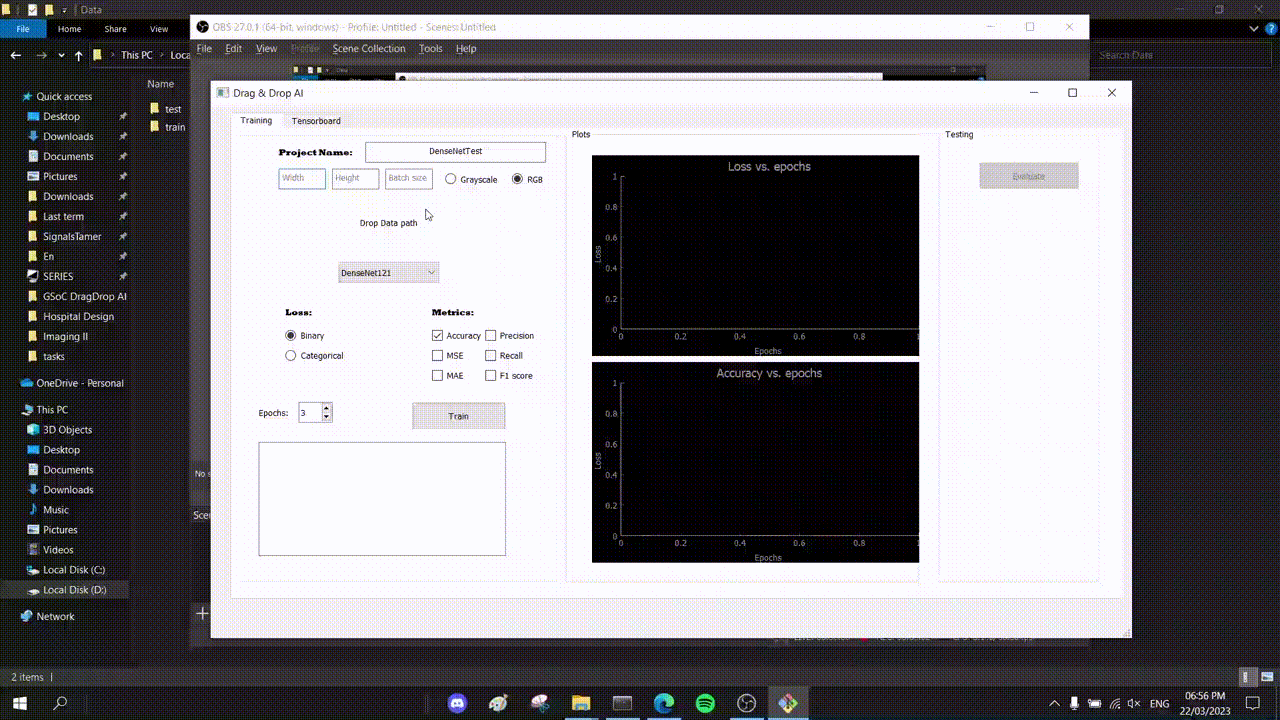Enable the F1 score checkbox
Screen dimensions: 1280x720
pos(490,376)
